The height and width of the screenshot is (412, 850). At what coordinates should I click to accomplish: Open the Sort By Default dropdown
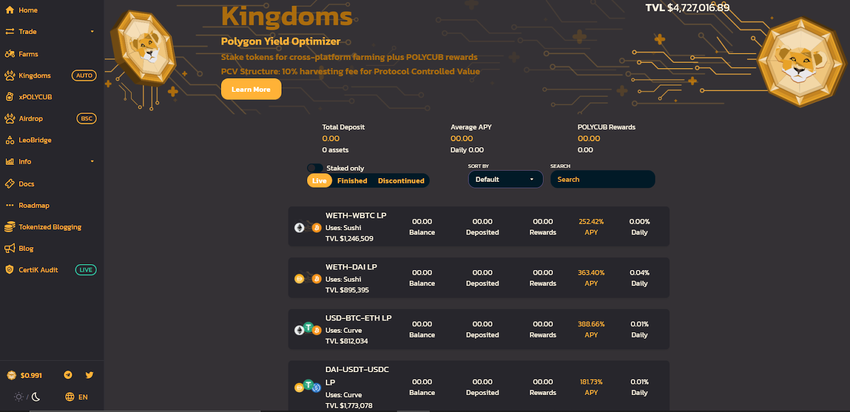[x=505, y=179]
